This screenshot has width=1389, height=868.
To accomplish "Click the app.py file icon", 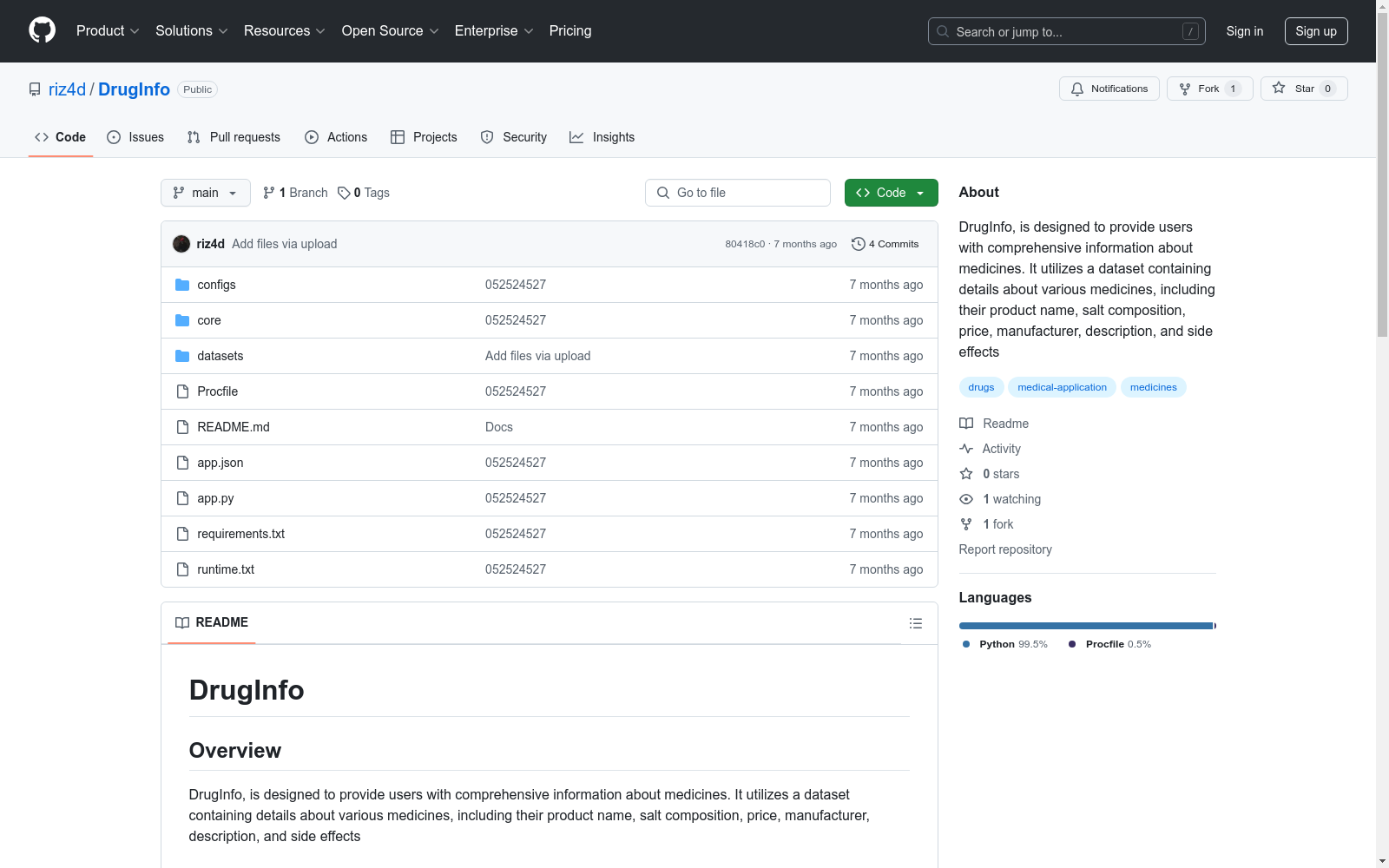I will (x=182, y=498).
